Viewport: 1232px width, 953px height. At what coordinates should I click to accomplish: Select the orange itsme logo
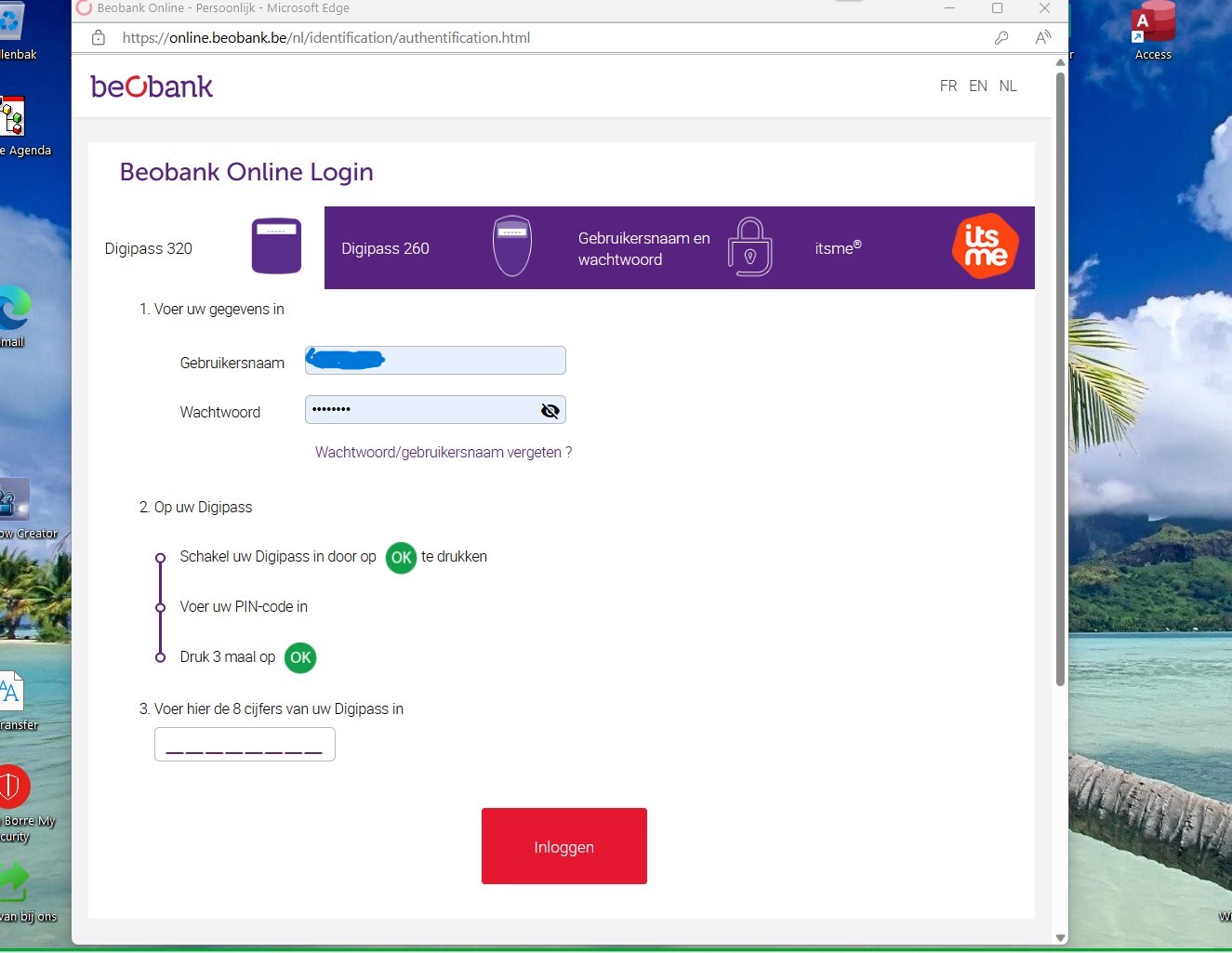pyautogui.click(x=986, y=246)
